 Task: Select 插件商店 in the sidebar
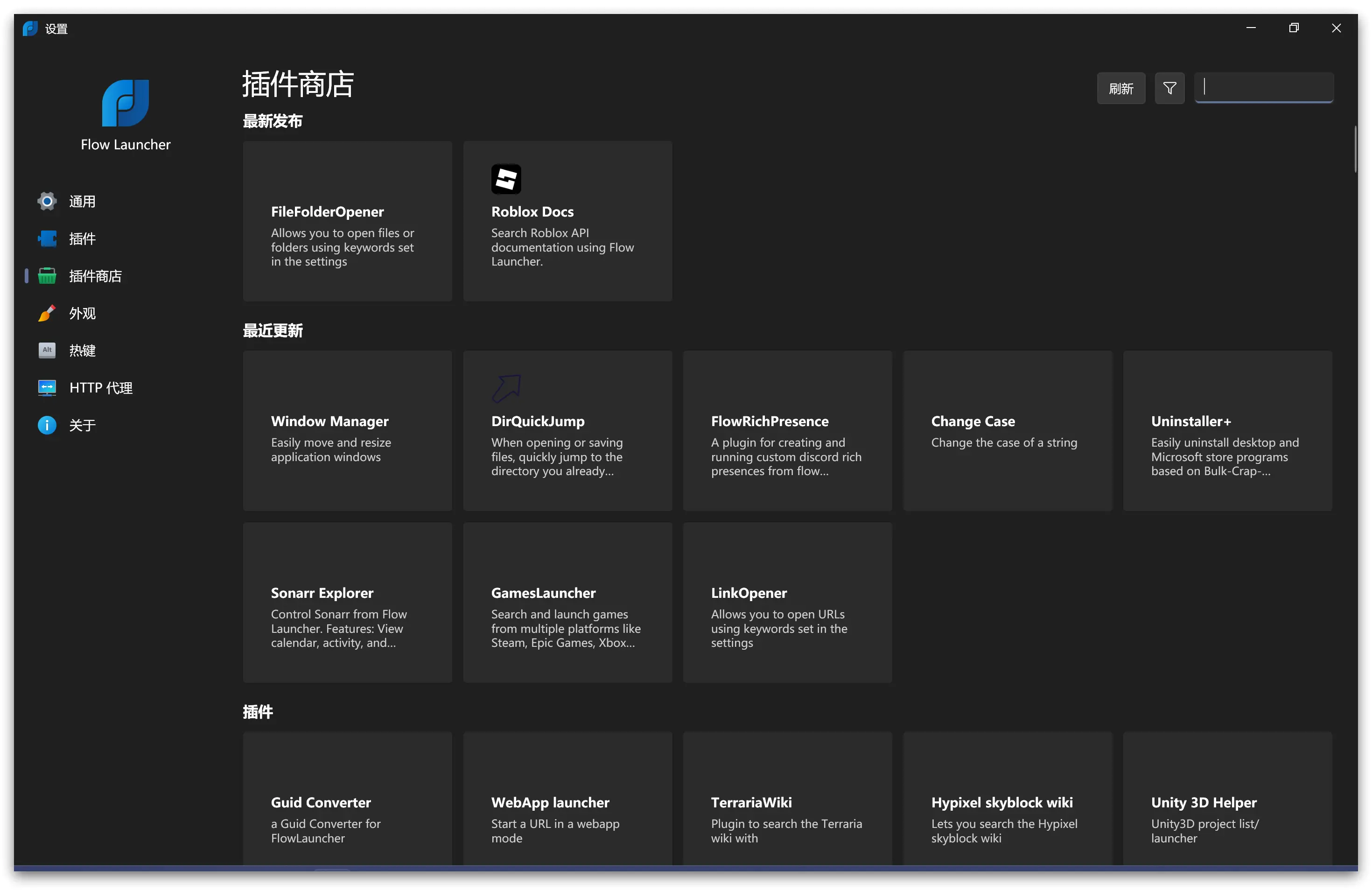95,276
